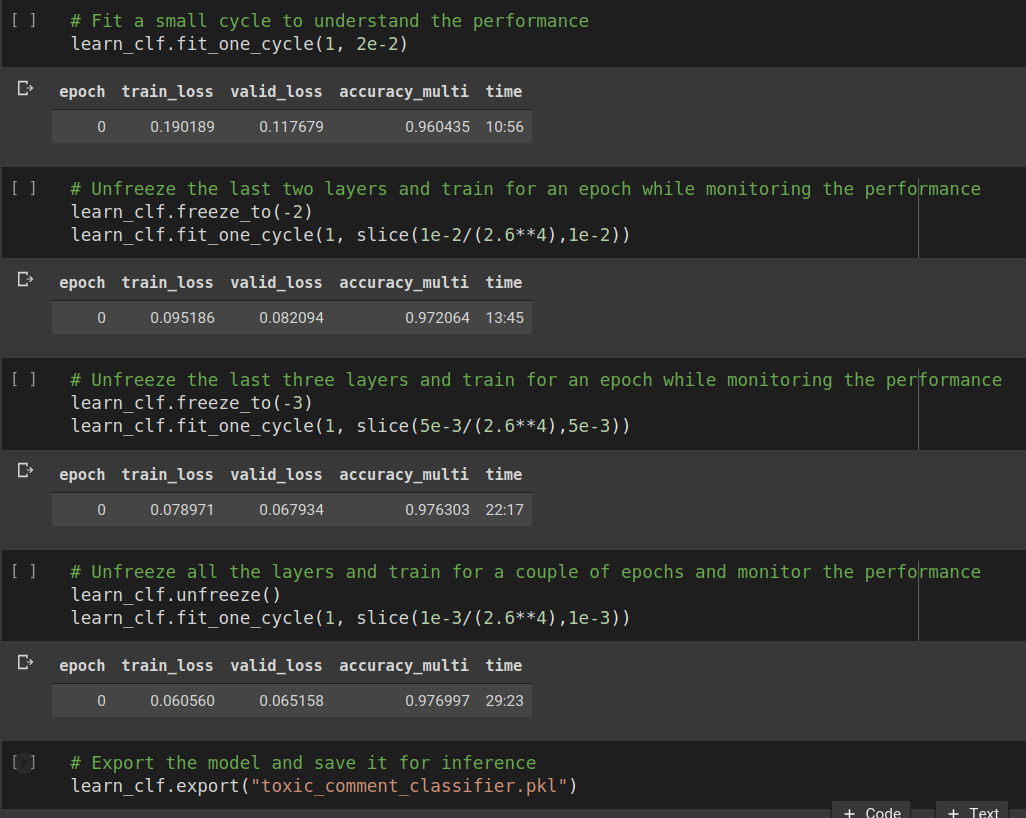This screenshot has width=1026, height=818.
Task: Click time value 22:17
Action: 504,510
